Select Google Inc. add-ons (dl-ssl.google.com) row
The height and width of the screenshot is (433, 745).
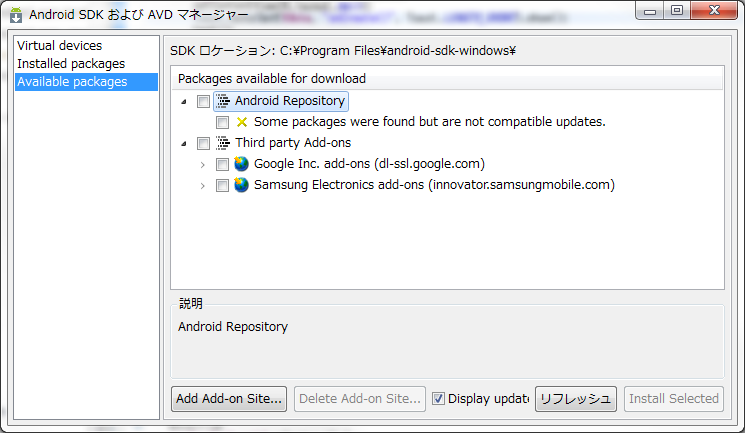pos(369,164)
